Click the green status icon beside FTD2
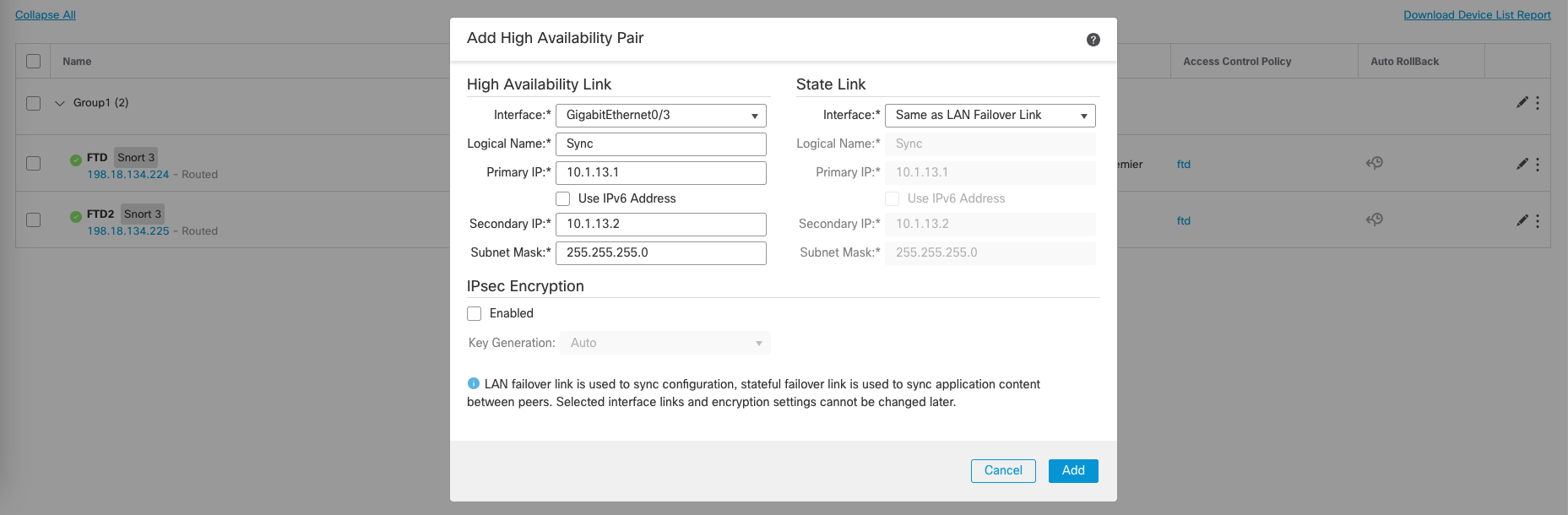Screen dimensions: 1568x515 [x=76, y=216]
